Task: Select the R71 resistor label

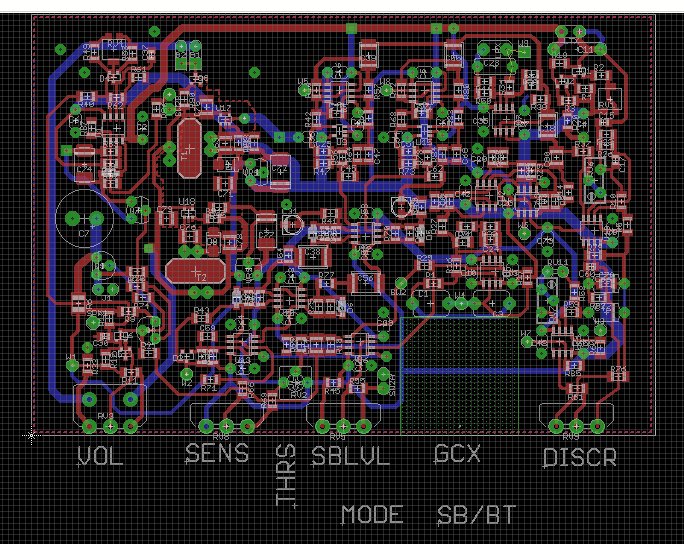Action: [x=210, y=388]
